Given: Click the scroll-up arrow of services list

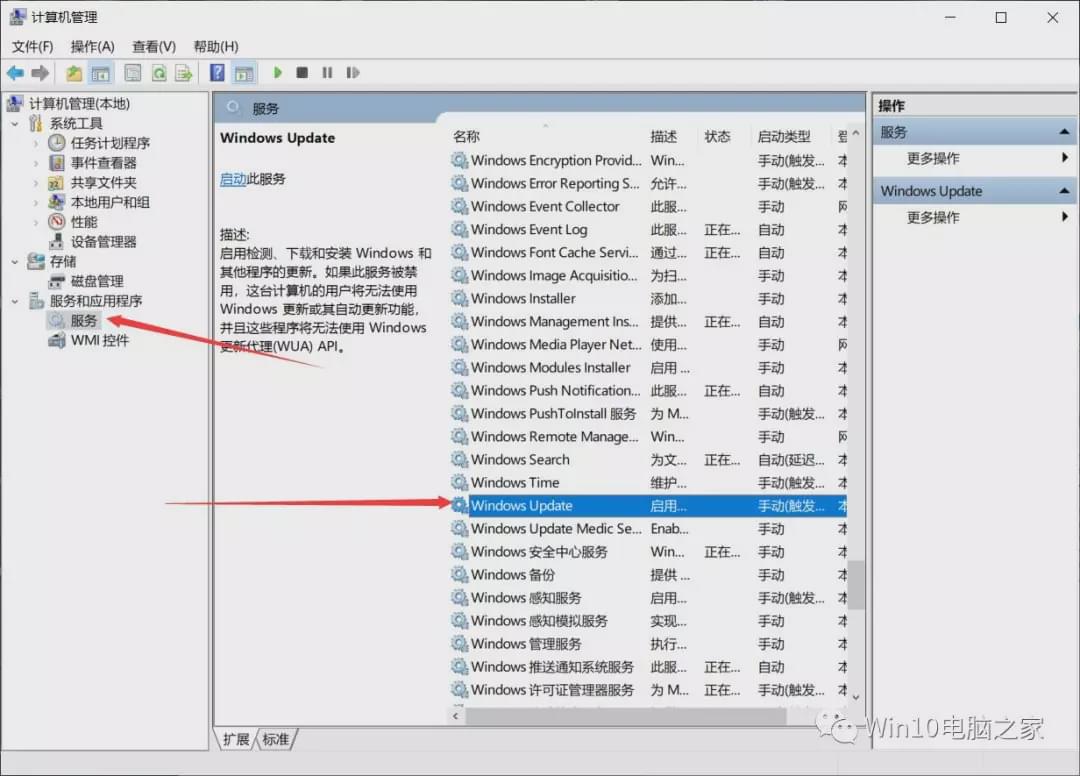Looking at the screenshot, I should [855, 133].
